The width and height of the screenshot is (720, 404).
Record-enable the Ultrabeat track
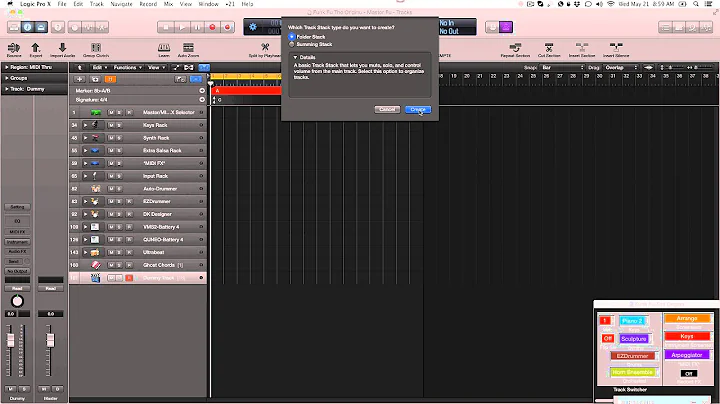tap(129, 252)
